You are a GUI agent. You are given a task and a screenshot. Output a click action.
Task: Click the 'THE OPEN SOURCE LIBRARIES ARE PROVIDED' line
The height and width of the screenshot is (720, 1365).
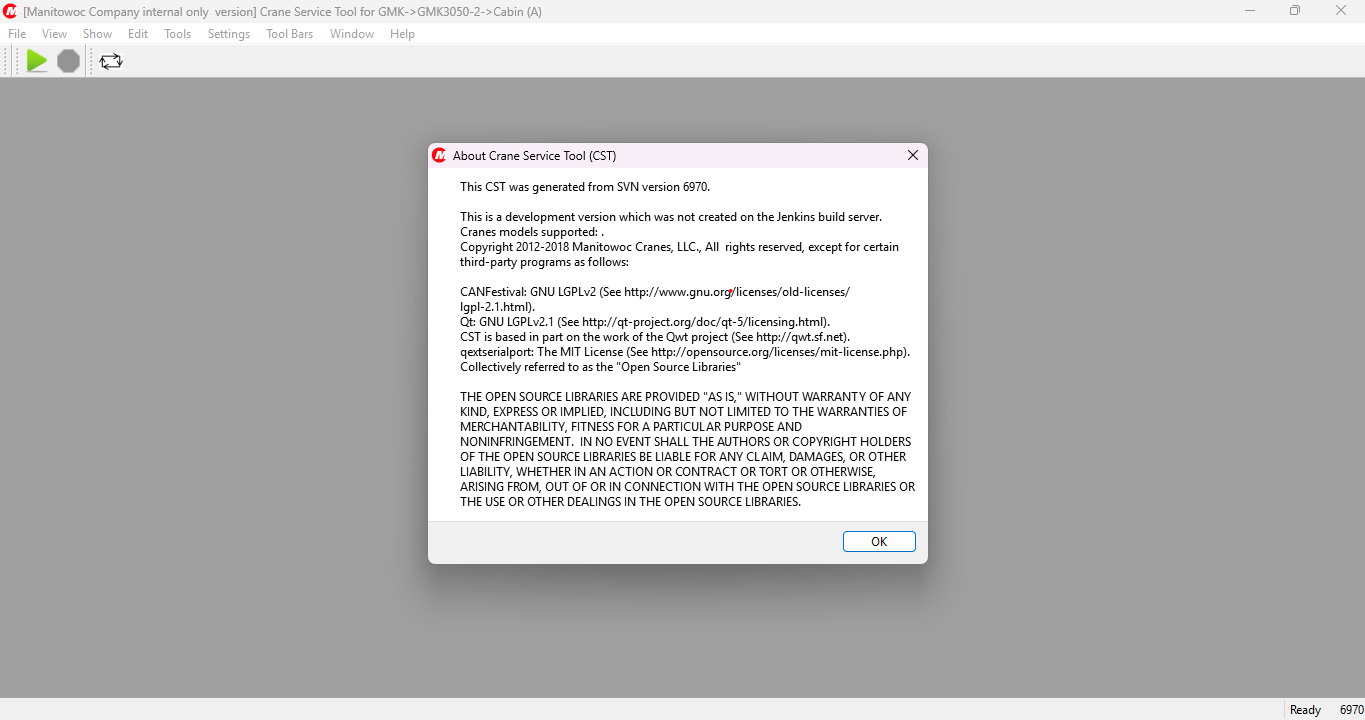coord(686,397)
